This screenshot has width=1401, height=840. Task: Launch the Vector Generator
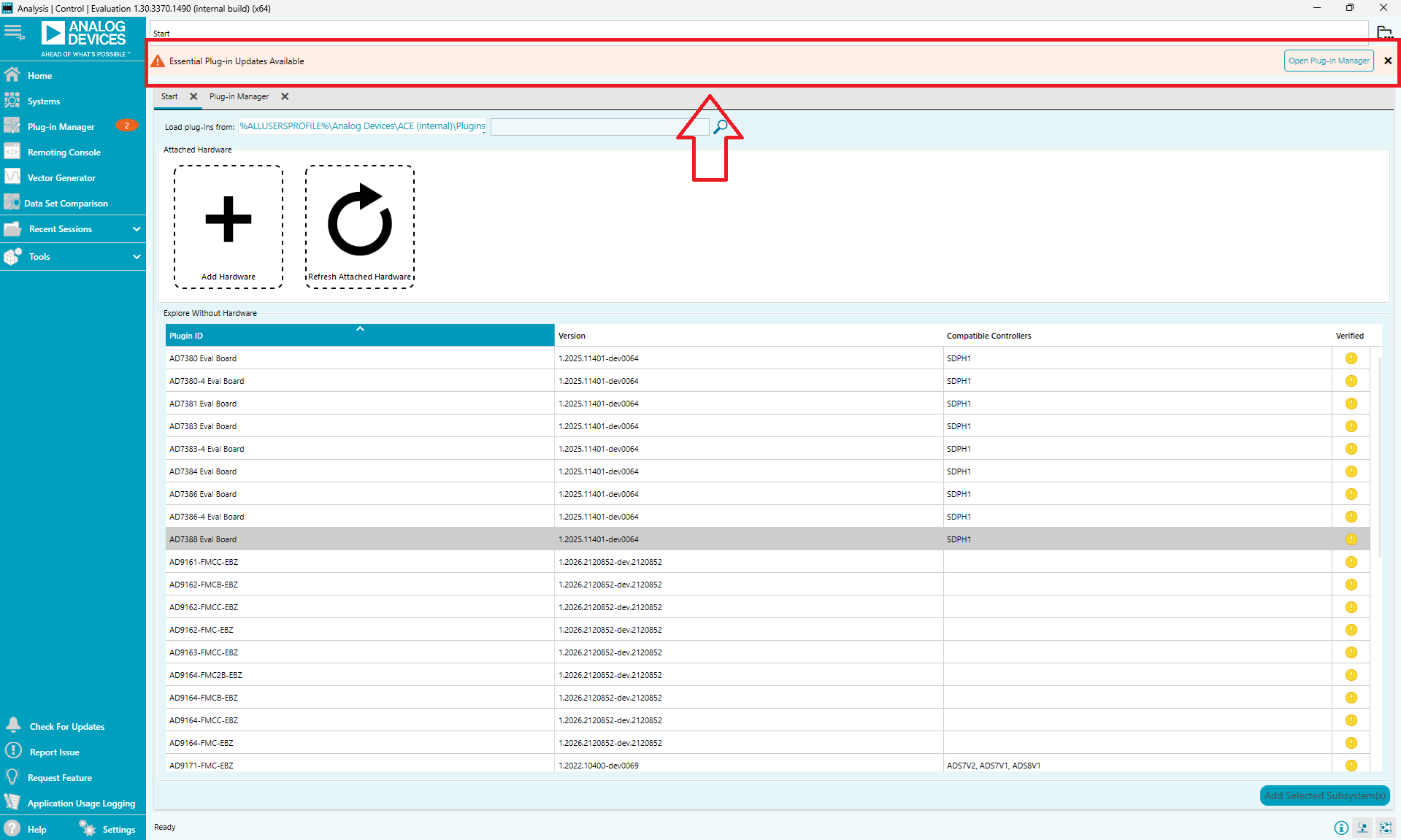click(61, 178)
